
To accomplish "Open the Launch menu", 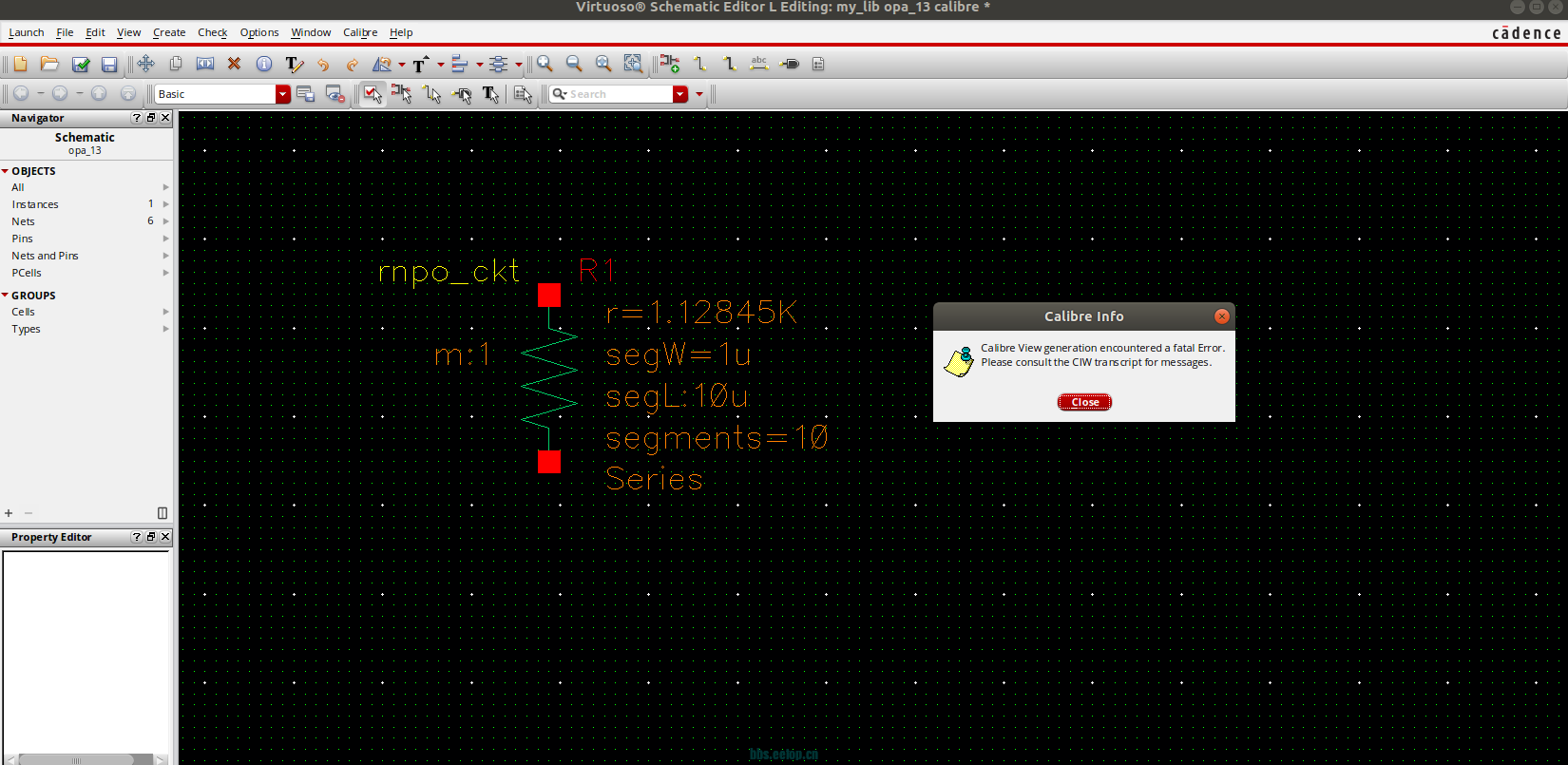I will 27,32.
